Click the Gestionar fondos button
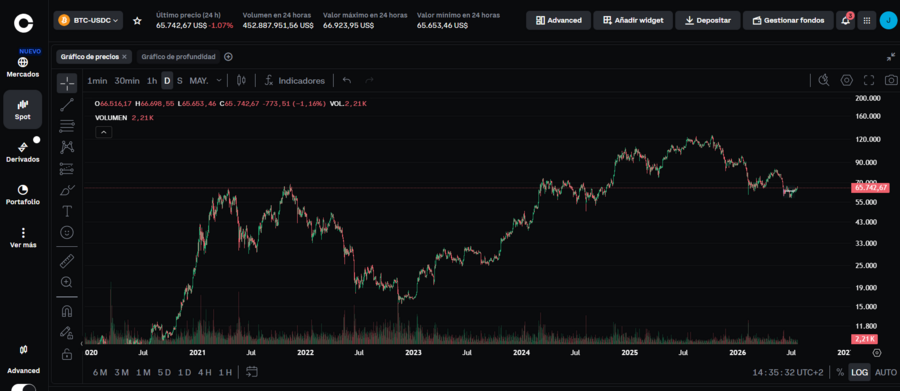900x391 pixels. [x=788, y=21]
